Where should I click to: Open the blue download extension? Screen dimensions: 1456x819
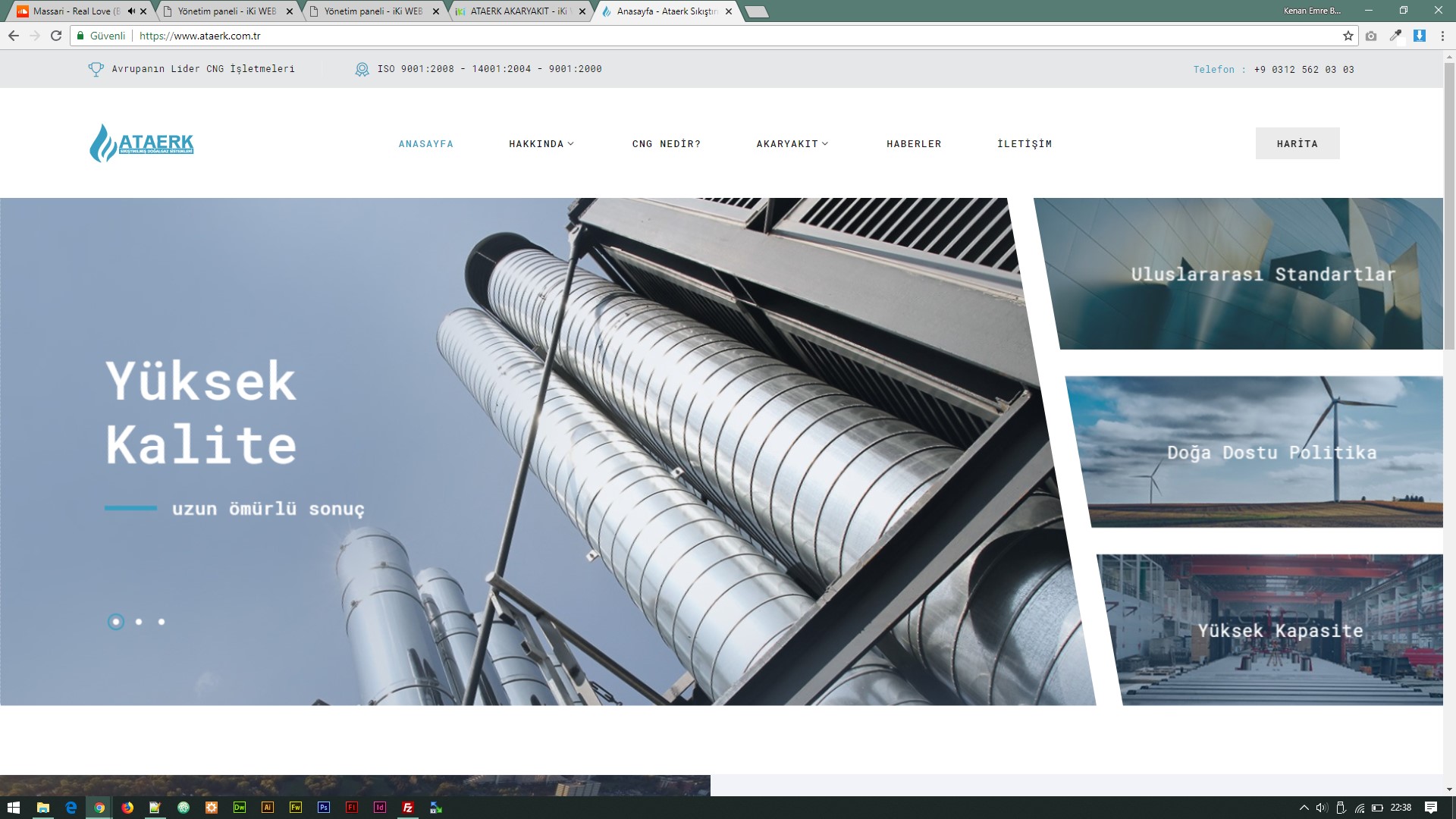[1420, 36]
